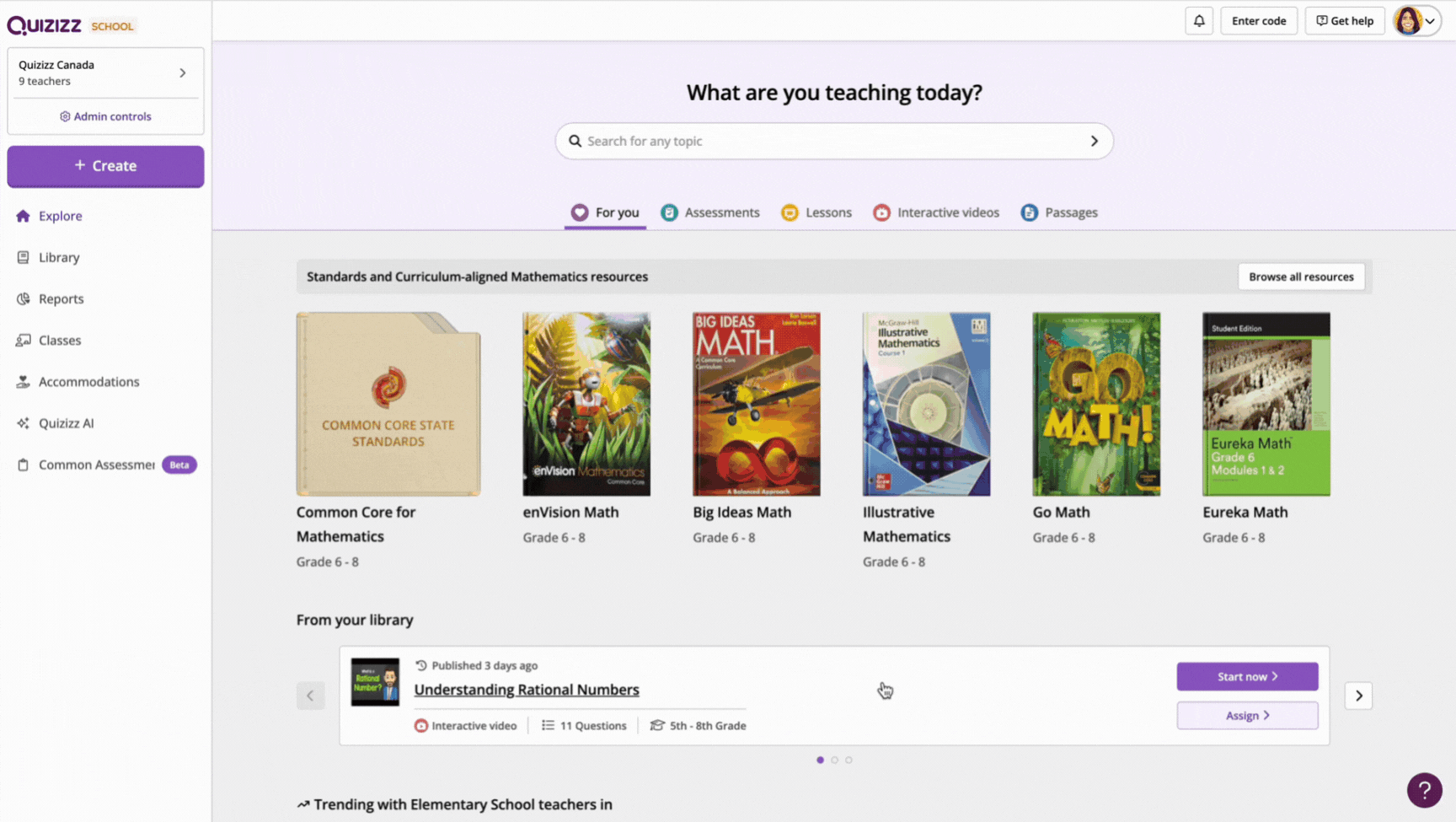Click the Rational Numbers video thumbnail

[x=375, y=682]
